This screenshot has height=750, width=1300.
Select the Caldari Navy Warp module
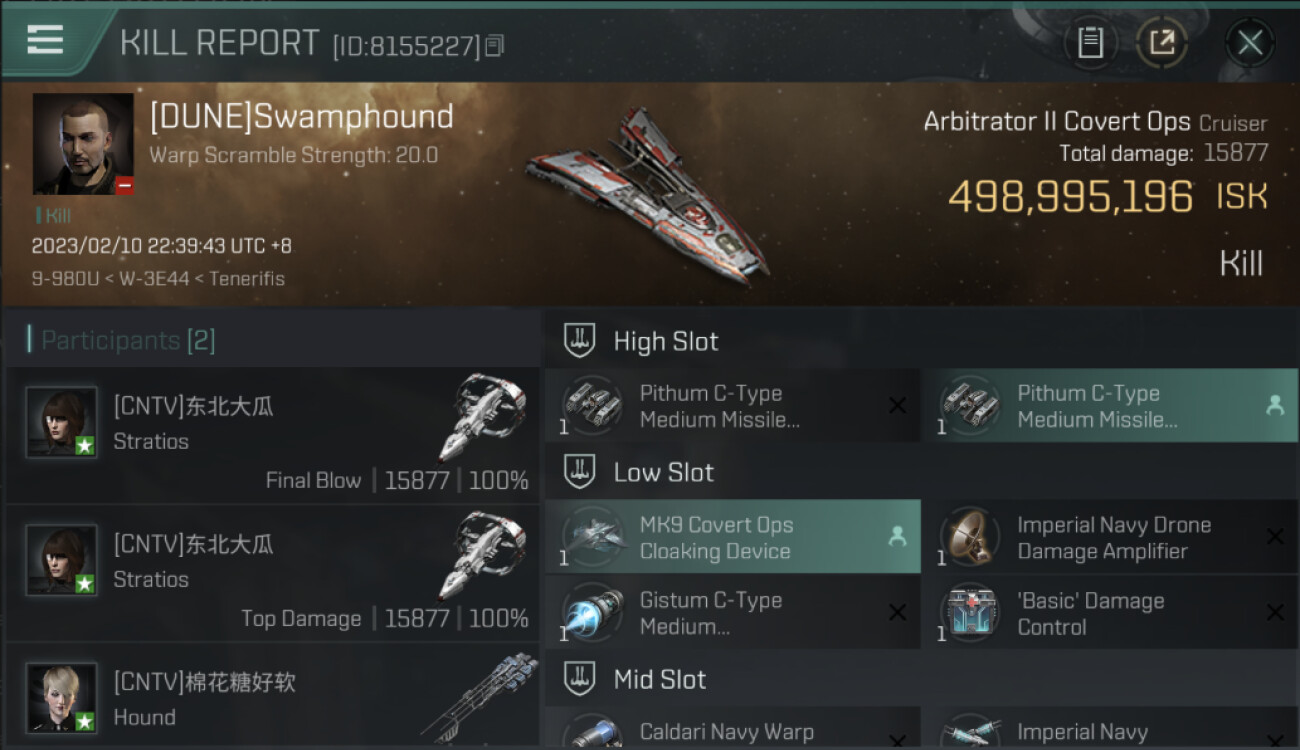click(732, 729)
